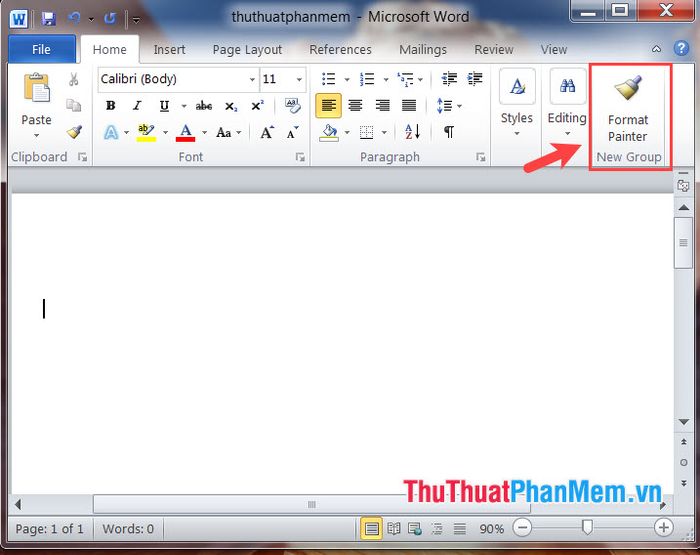Click the Shading paint bucket icon
Viewport: 700px width, 555px height.
[329, 133]
